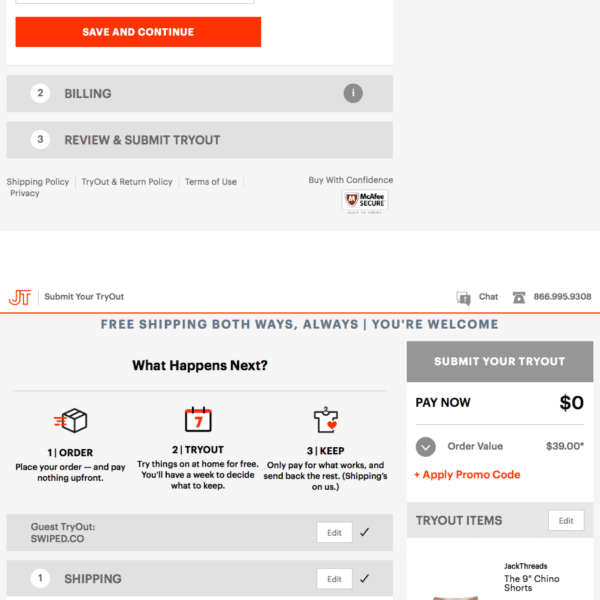
Task: Expand the Order Value details
Action: coord(426,447)
